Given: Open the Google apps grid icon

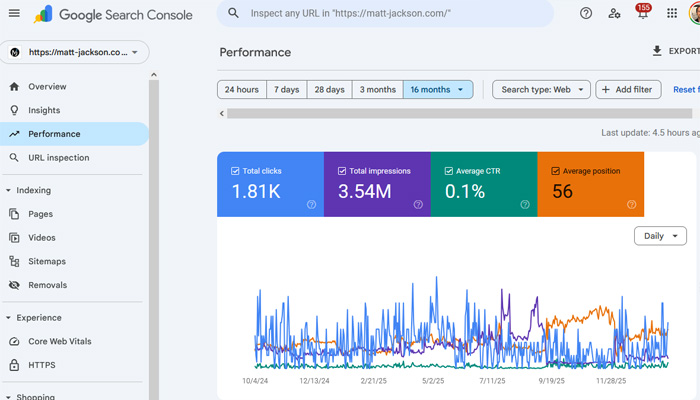Looking at the screenshot, I should coord(672,13).
